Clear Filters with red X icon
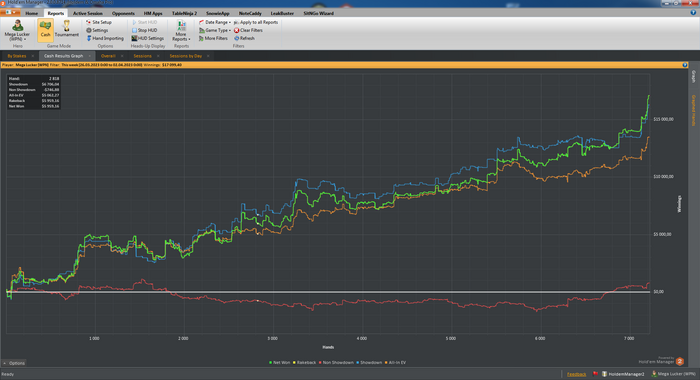 tap(249, 30)
